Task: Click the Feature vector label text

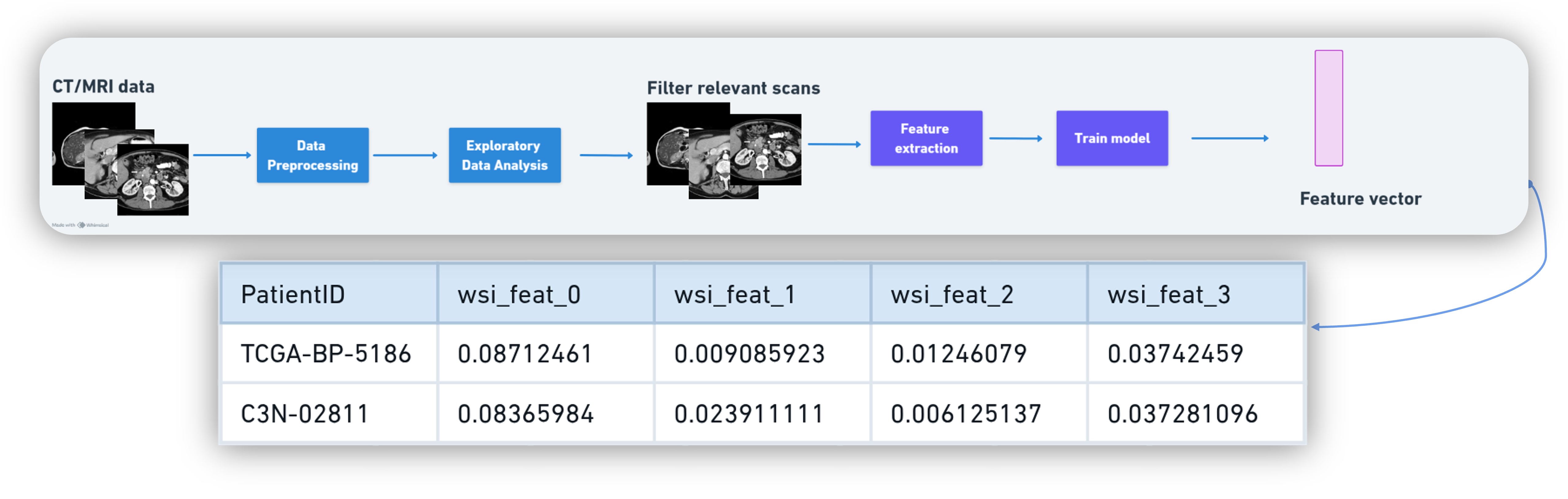Action: point(1360,199)
